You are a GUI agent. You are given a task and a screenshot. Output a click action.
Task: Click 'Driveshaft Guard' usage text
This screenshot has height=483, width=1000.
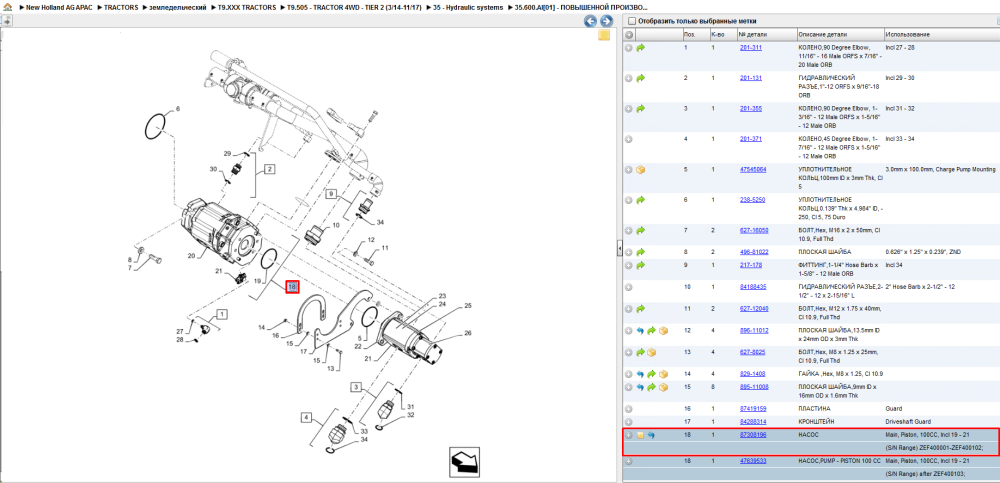(907, 422)
